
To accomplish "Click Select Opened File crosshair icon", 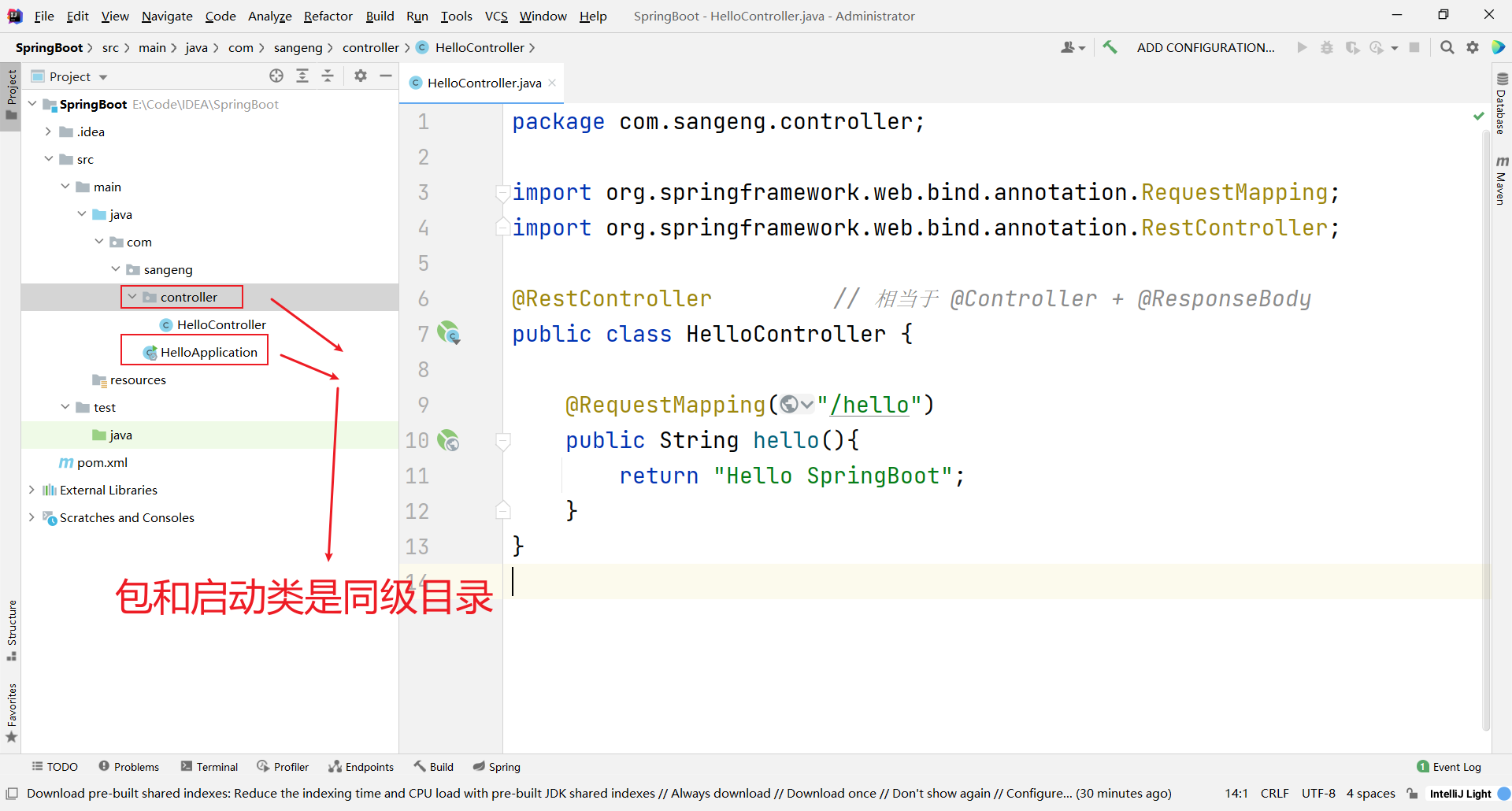I will coord(276,76).
